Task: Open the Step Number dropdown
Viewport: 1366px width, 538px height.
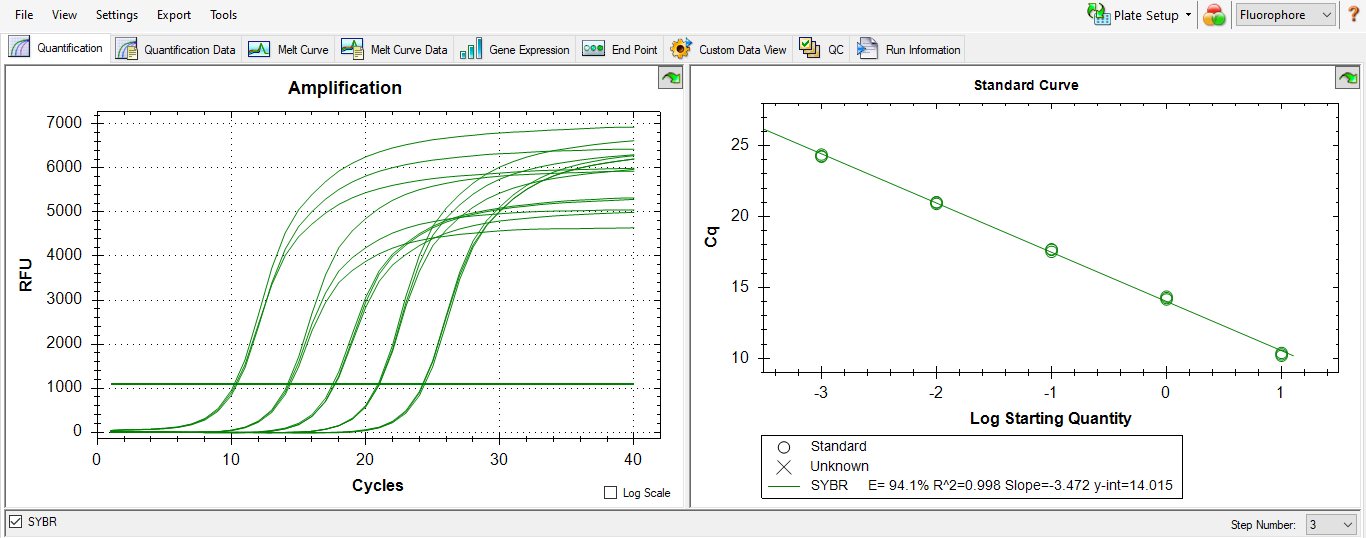Action: 1331,524
